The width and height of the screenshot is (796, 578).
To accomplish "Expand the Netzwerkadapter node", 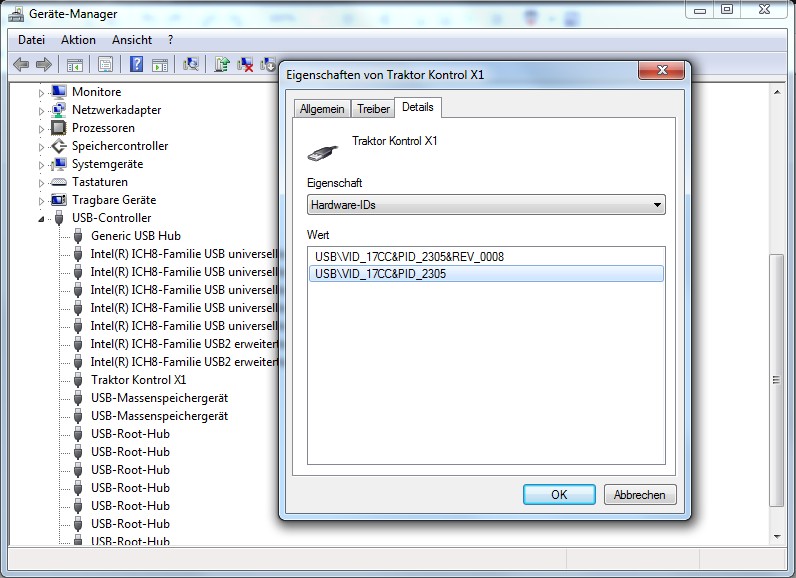I will pos(41,111).
